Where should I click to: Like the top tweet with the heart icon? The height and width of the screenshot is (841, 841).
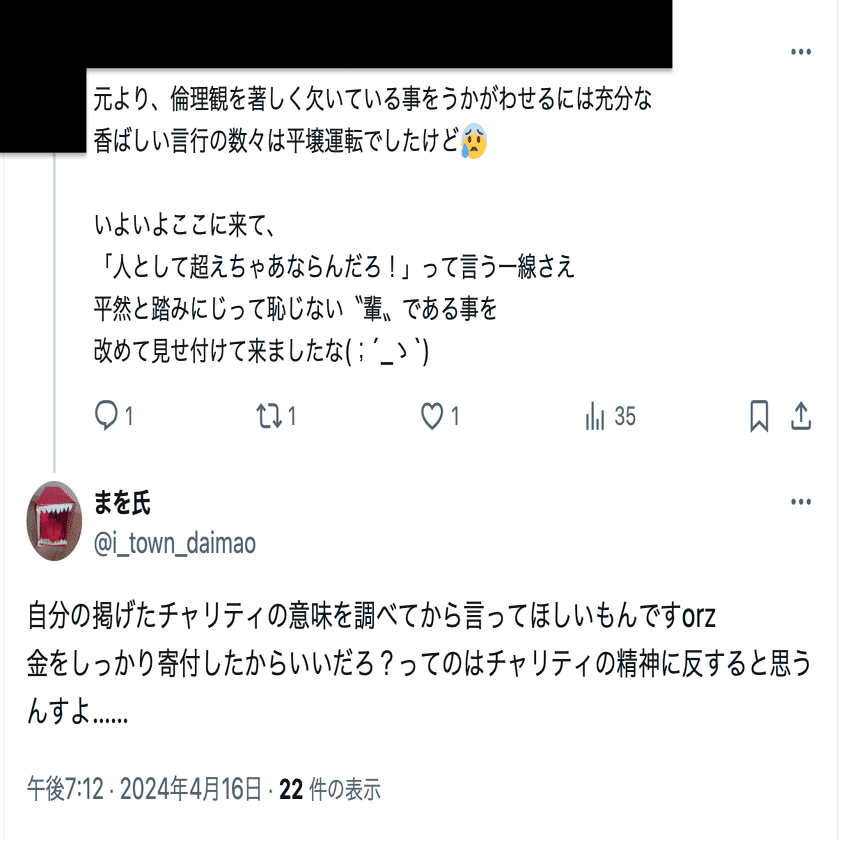click(x=432, y=416)
